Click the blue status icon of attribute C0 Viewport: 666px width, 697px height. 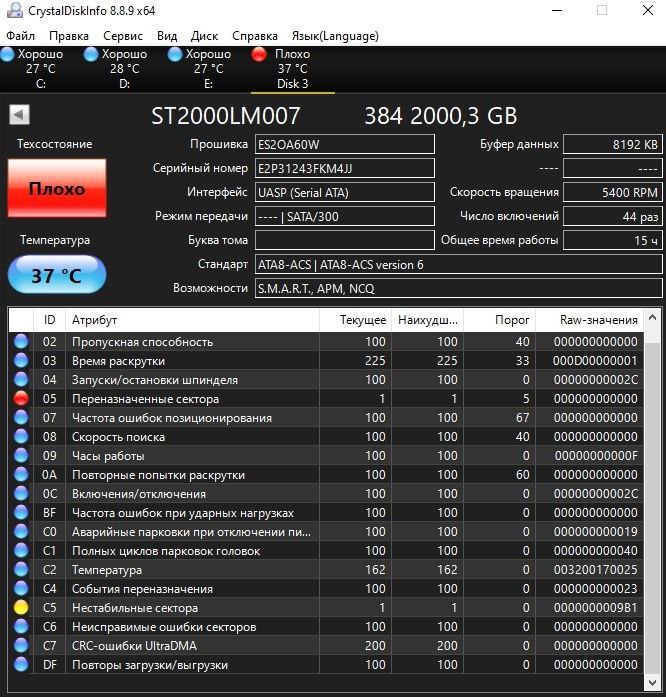pyautogui.click(x=21, y=531)
